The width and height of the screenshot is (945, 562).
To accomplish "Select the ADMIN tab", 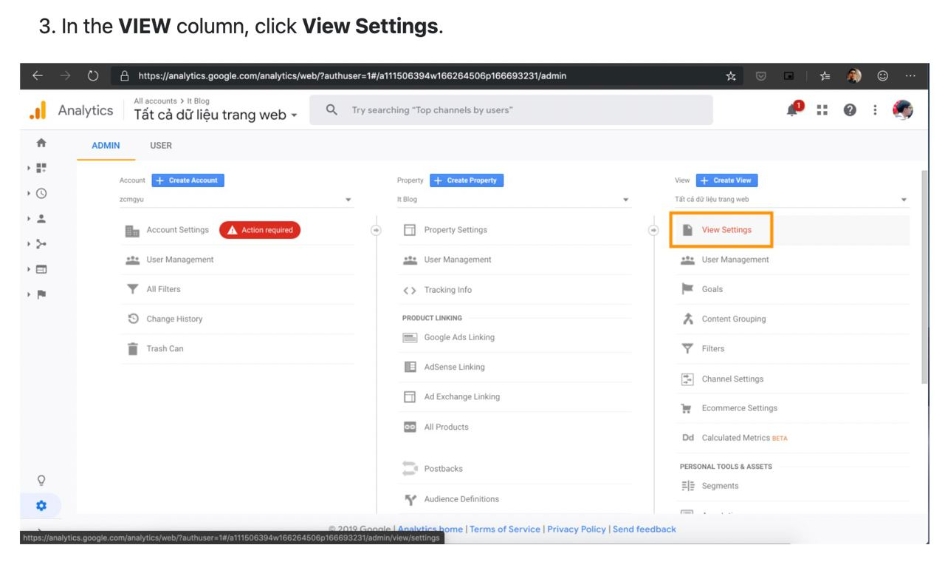I will [106, 146].
